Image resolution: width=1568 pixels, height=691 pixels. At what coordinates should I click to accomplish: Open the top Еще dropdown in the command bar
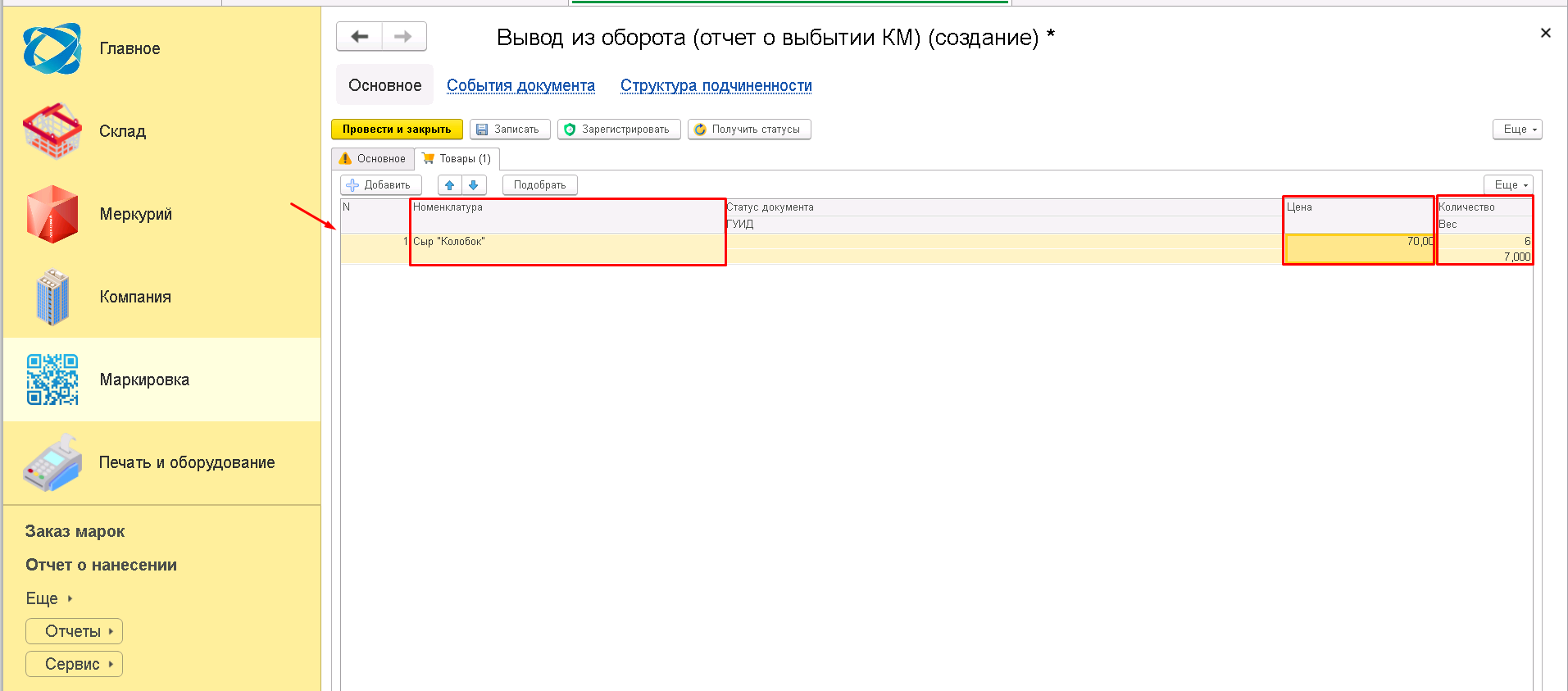[x=1517, y=130]
